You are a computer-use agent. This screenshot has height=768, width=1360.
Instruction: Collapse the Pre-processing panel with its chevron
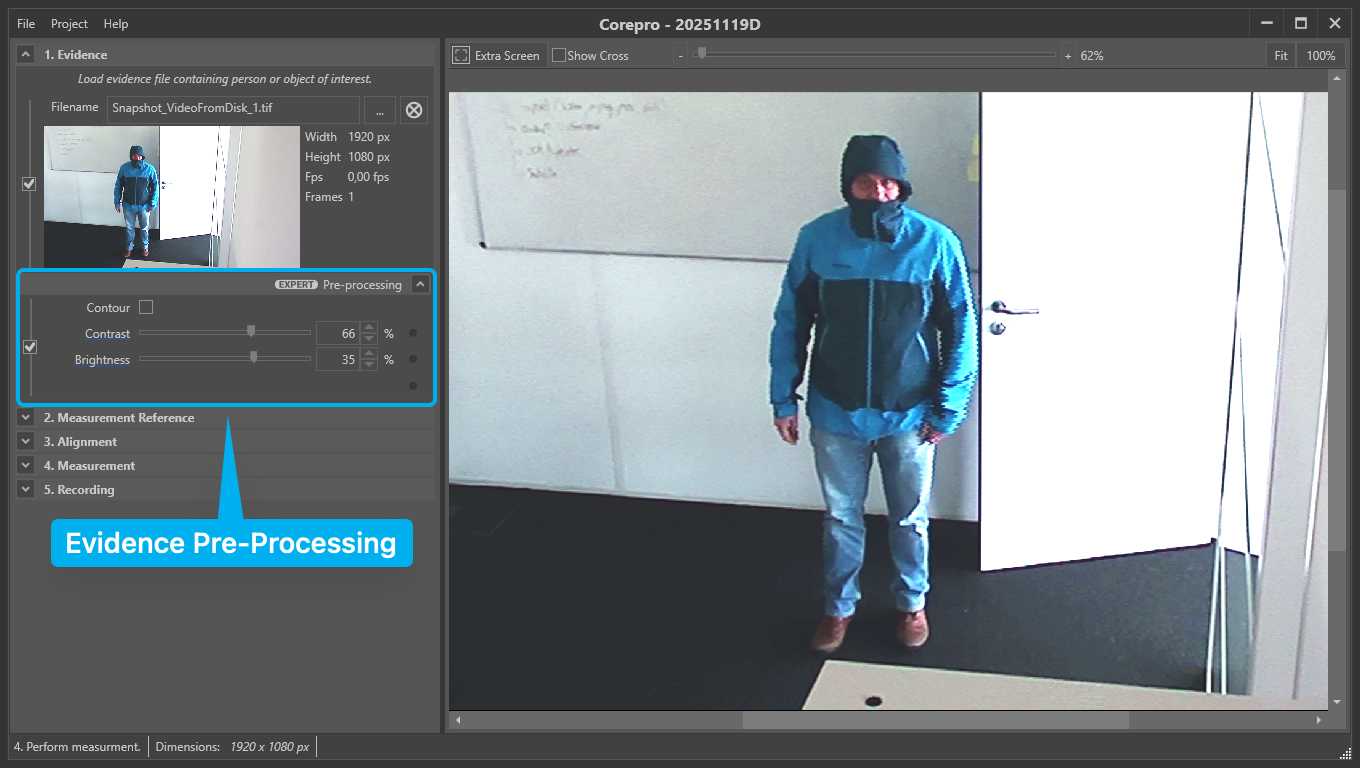tap(421, 284)
